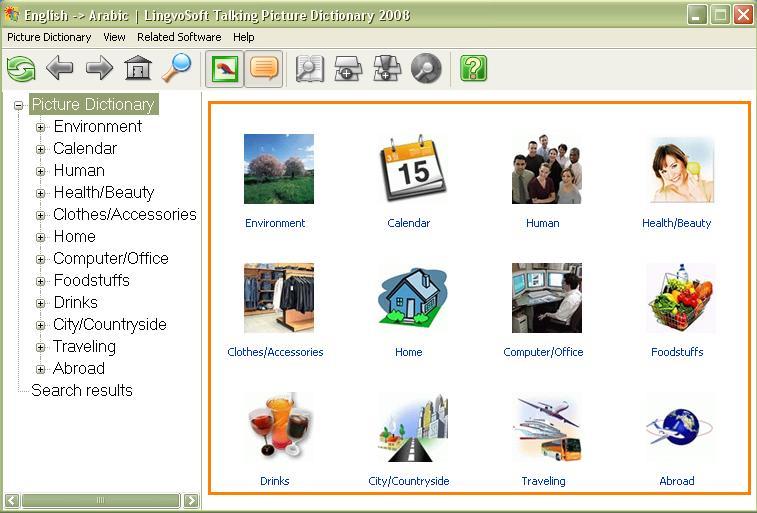This screenshot has width=757, height=513.
Task: Expand the City/Countryside tree node
Action: tap(41, 326)
